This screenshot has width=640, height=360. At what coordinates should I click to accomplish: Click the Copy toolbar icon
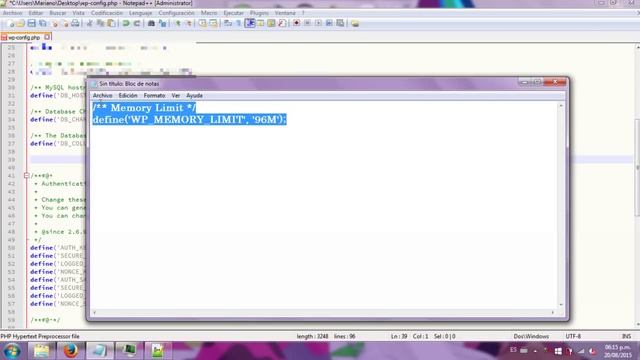click(x=100, y=23)
